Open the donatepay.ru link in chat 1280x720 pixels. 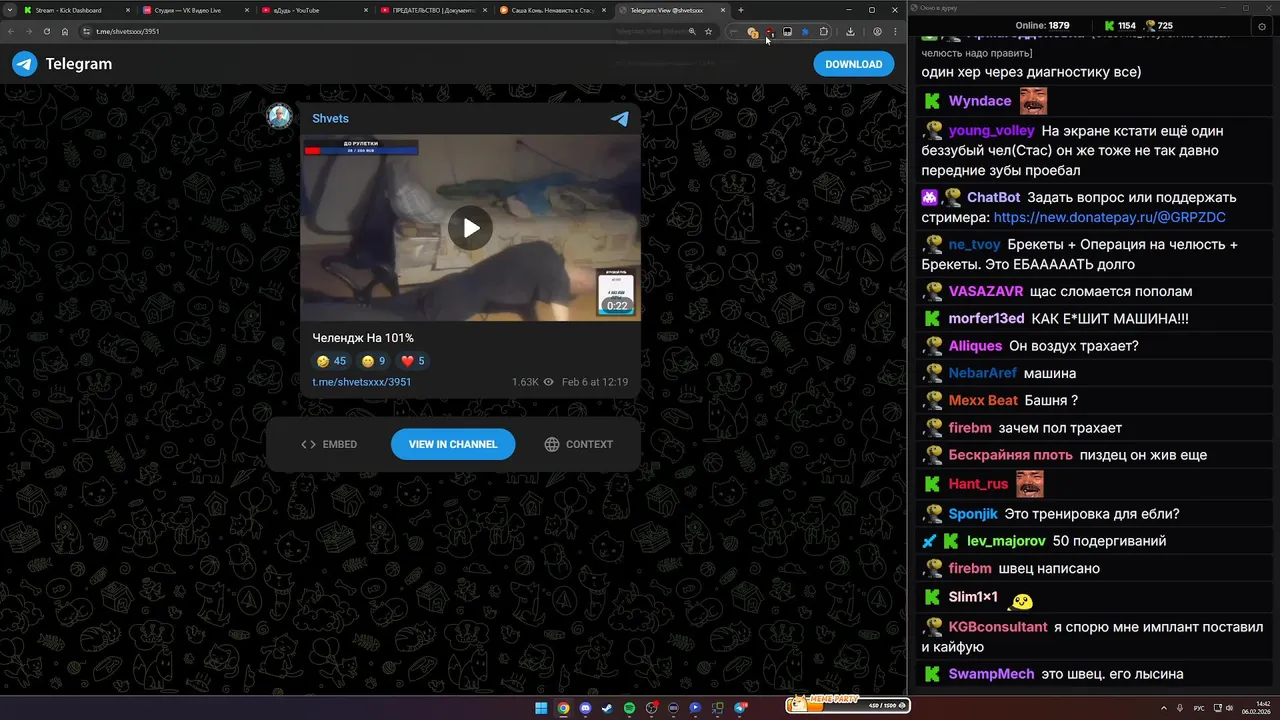click(x=1110, y=217)
